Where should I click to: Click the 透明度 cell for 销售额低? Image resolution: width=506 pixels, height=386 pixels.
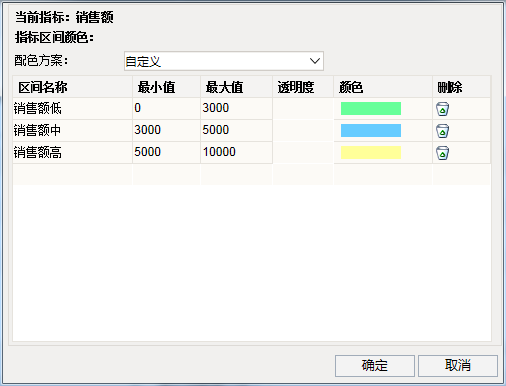303,109
